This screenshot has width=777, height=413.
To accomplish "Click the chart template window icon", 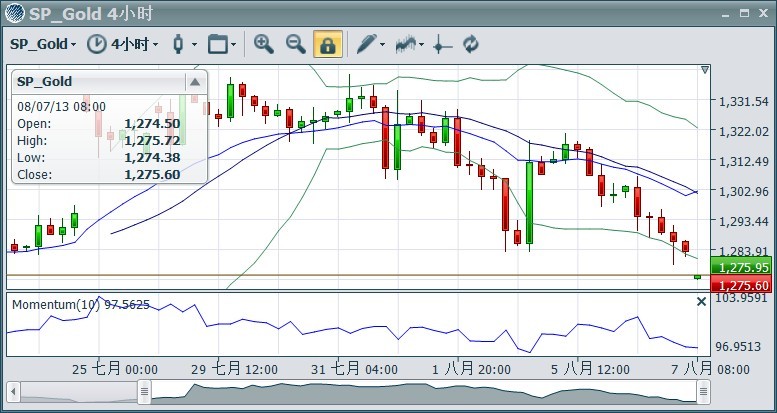I will [x=218, y=44].
